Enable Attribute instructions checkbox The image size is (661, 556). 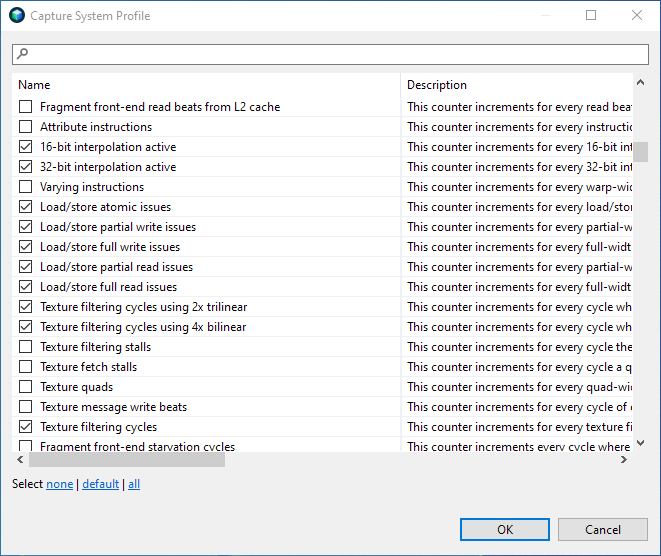[x=26, y=127]
